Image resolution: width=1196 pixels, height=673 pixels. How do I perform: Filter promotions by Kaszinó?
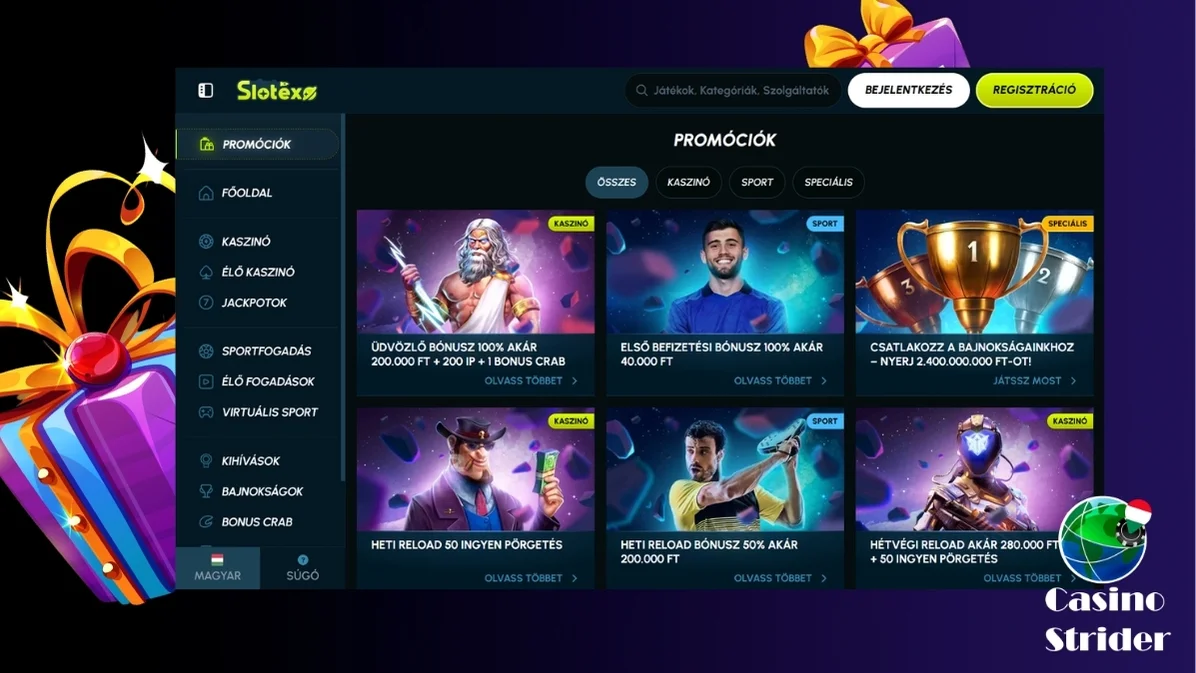click(x=688, y=182)
